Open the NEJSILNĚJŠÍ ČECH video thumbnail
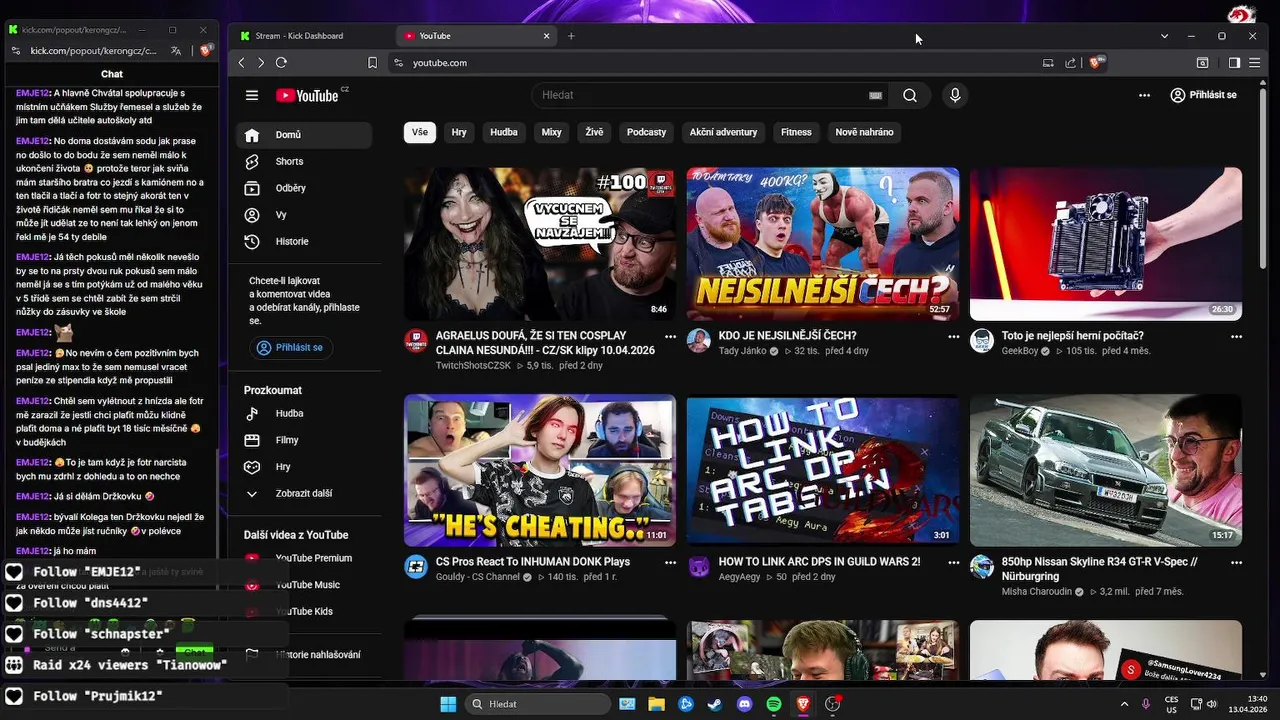This screenshot has width=1280, height=720. pyautogui.click(x=823, y=244)
